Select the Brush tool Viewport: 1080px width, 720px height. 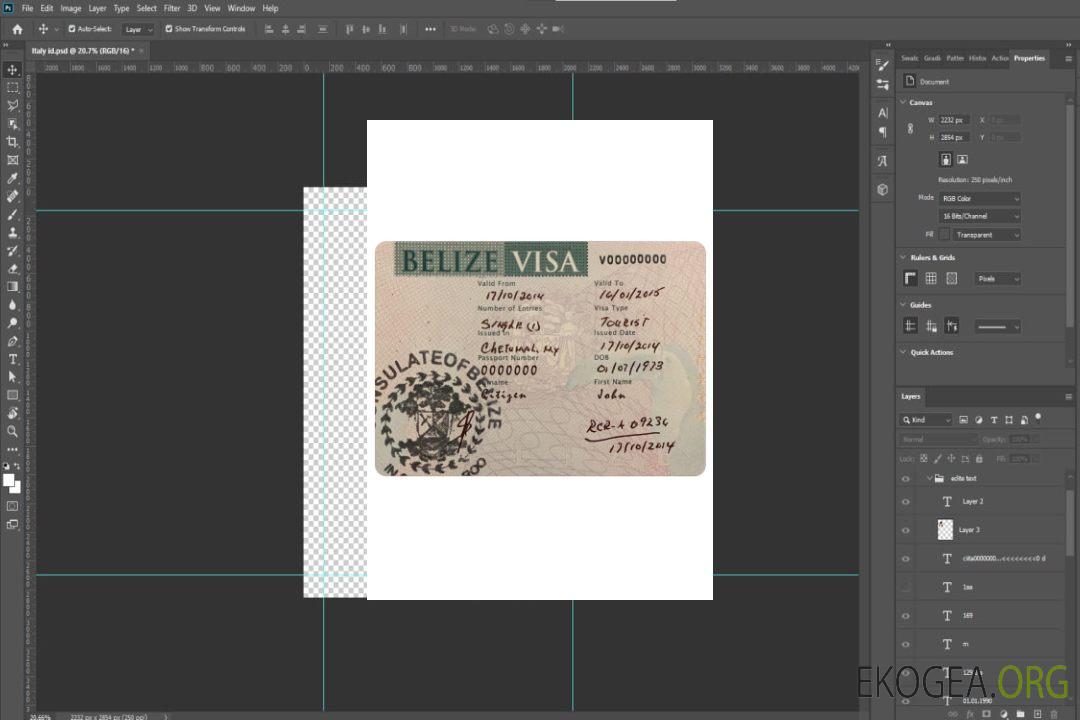pyautogui.click(x=12, y=214)
